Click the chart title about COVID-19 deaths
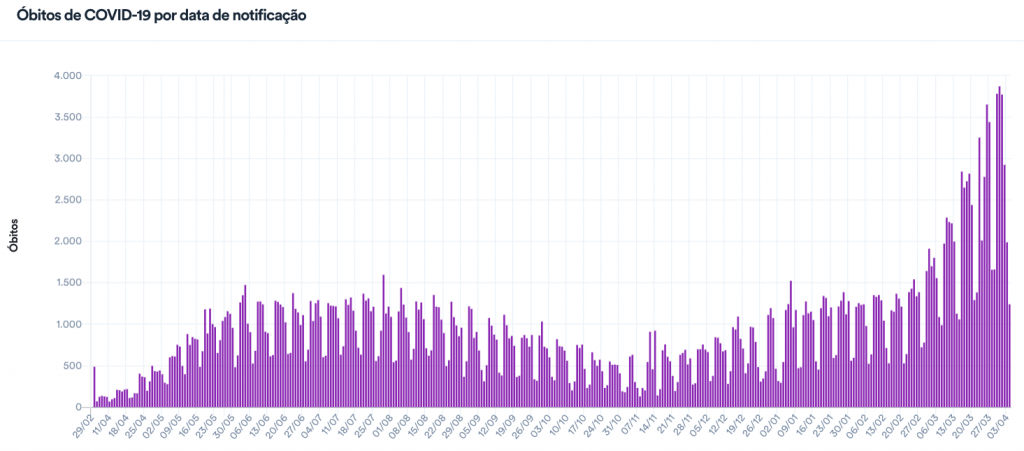Screen dimensions: 1024x451 pyautogui.click(x=162, y=17)
